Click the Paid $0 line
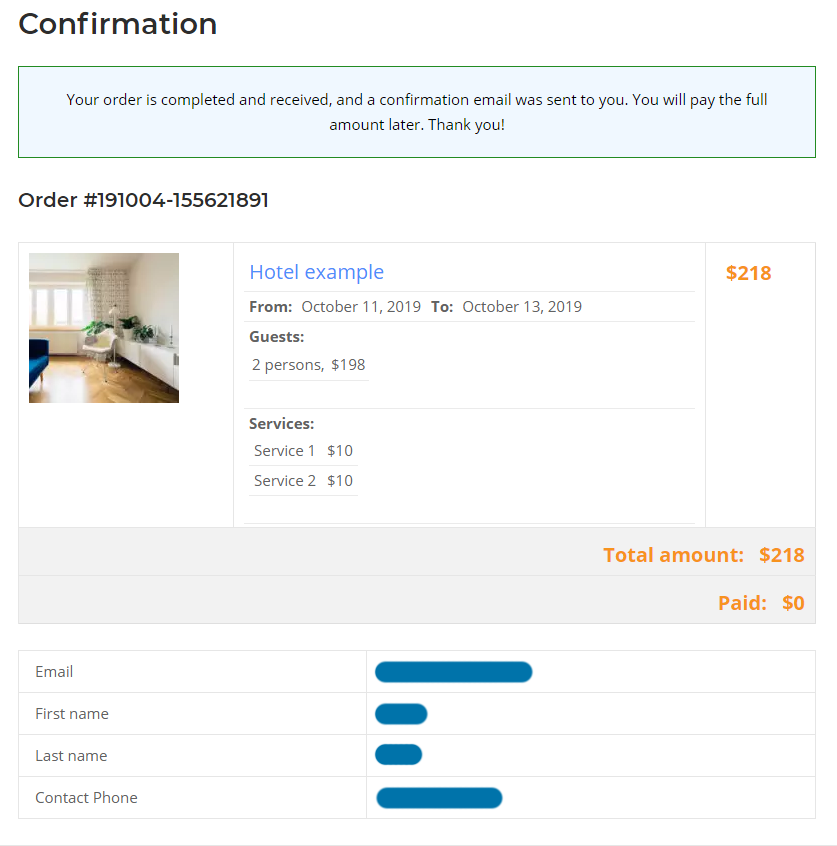 pyautogui.click(x=761, y=603)
